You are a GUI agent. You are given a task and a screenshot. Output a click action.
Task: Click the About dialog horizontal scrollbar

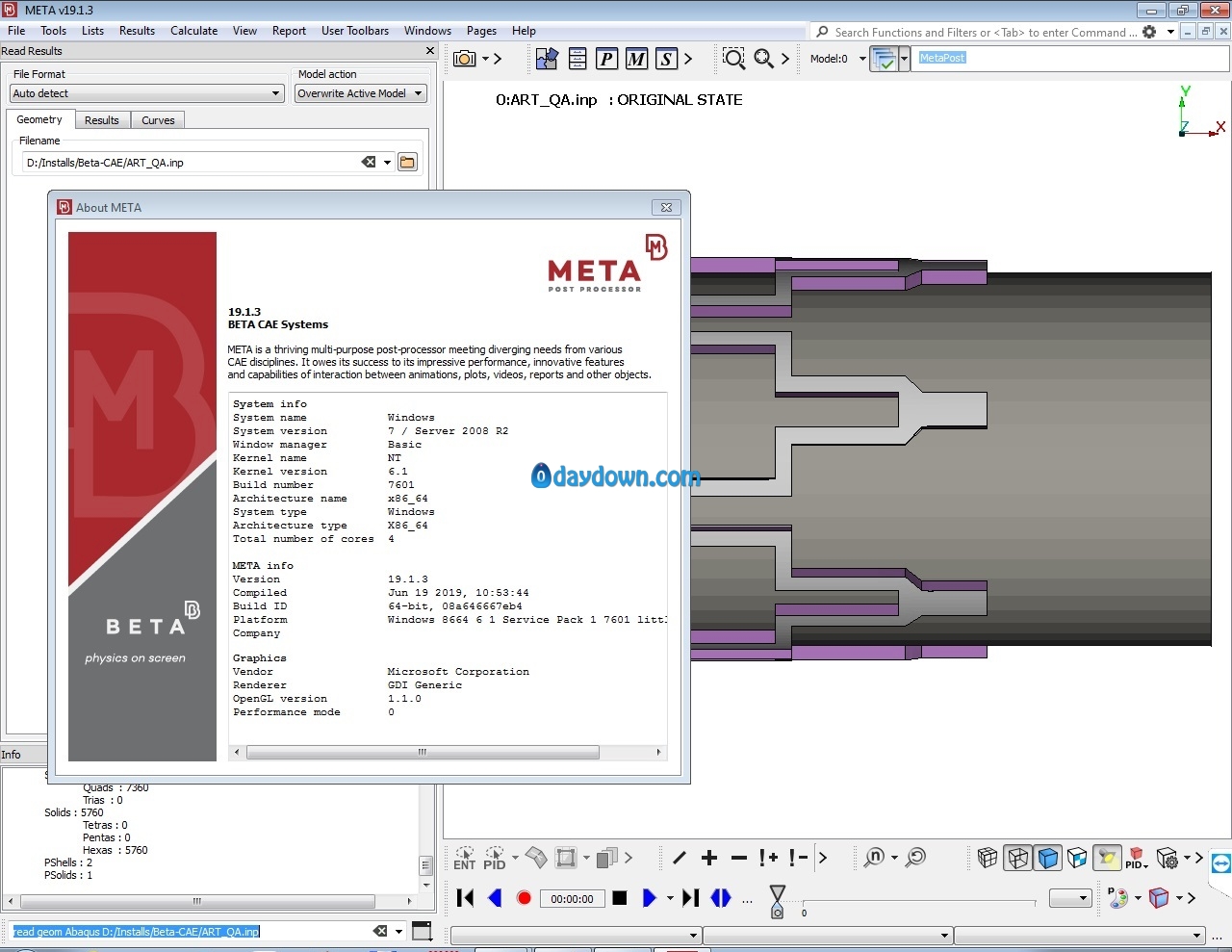pyautogui.click(x=423, y=753)
